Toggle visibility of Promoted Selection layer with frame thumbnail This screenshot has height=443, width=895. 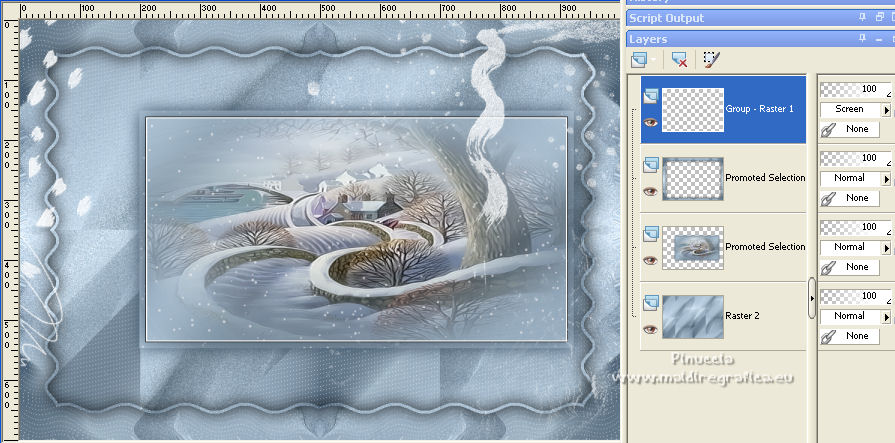[651, 191]
